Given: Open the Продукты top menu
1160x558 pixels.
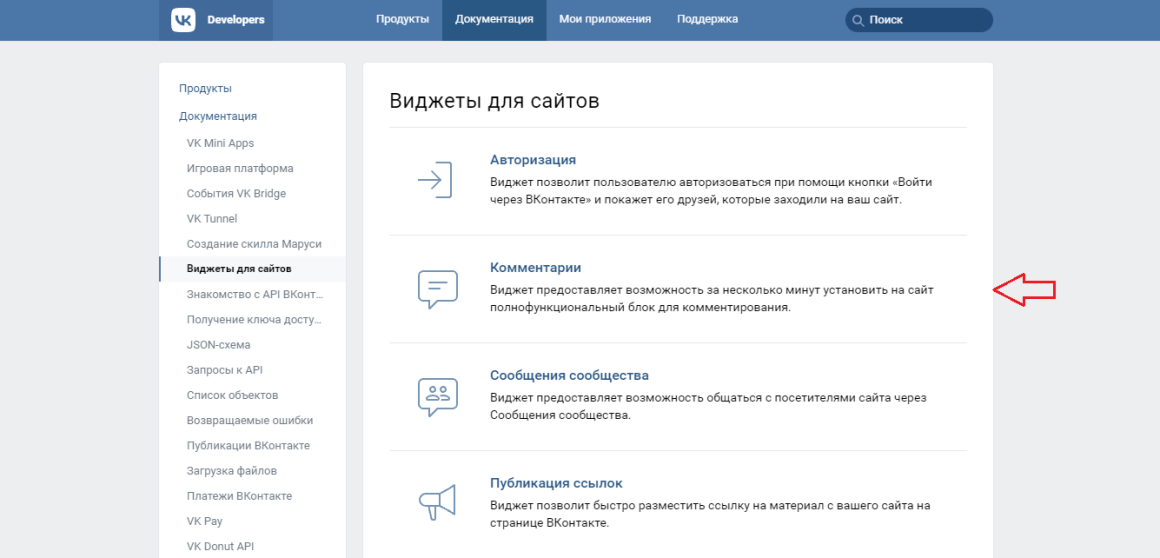Looking at the screenshot, I should tap(402, 20).
